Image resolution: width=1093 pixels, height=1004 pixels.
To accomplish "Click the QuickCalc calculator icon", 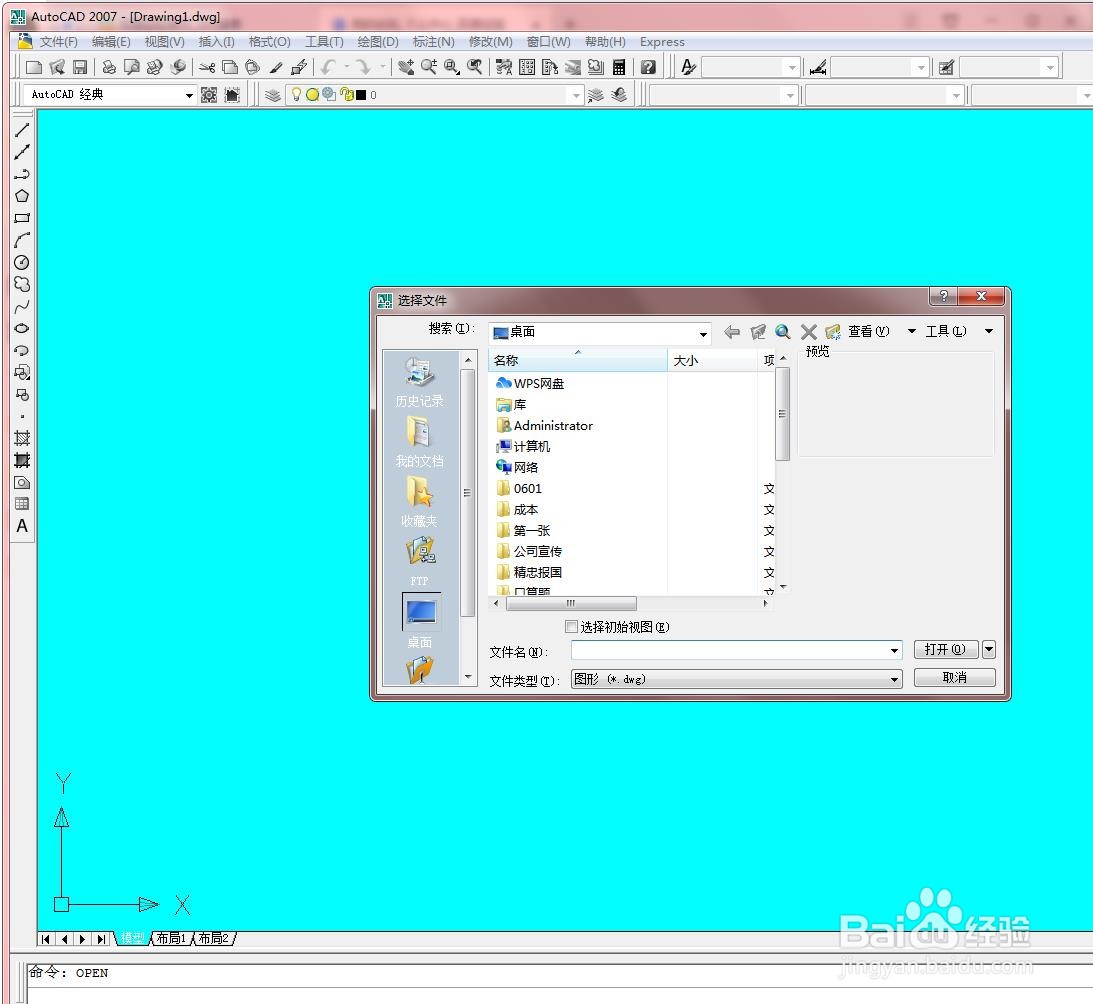I will coord(619,67).
